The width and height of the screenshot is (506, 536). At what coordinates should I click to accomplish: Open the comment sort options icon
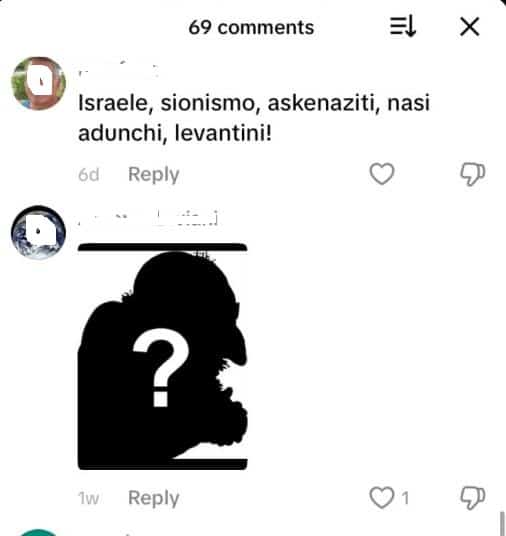(403, 27)
